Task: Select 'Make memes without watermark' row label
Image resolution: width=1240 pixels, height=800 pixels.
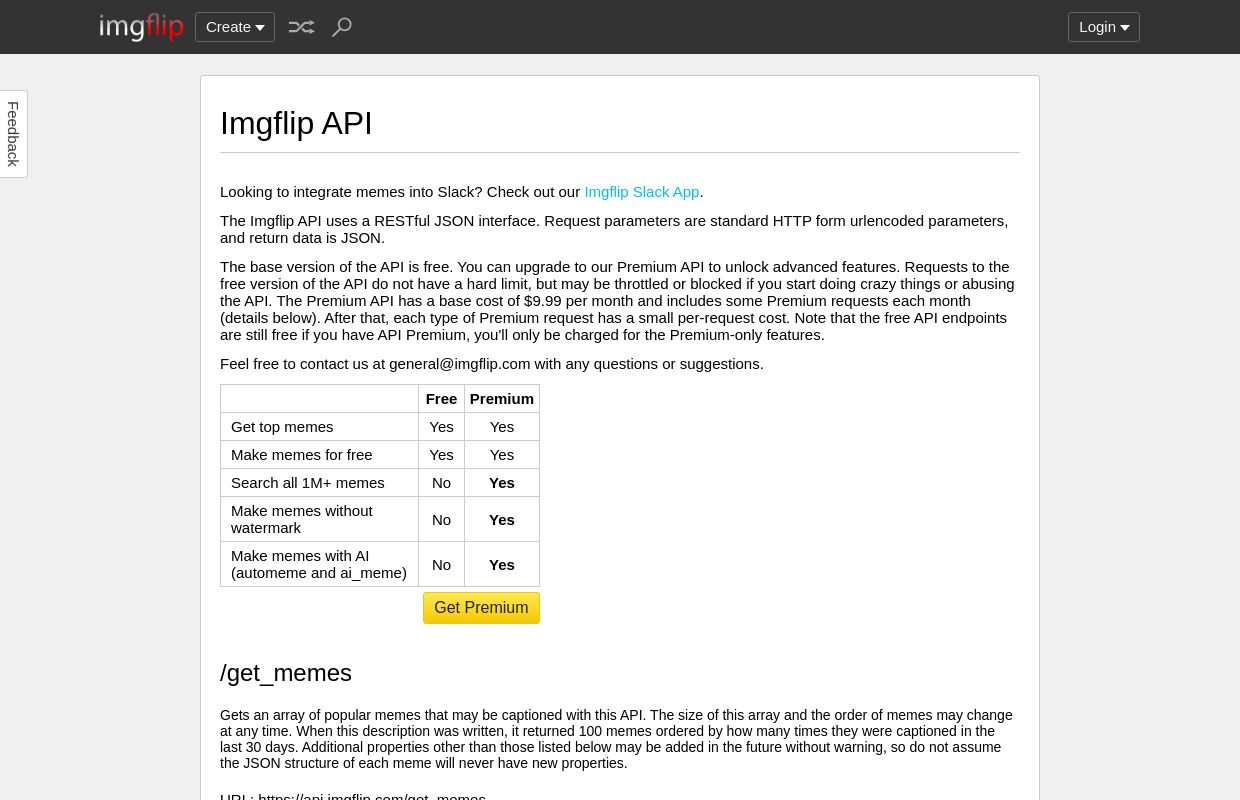Action: (x=302, y=519)
